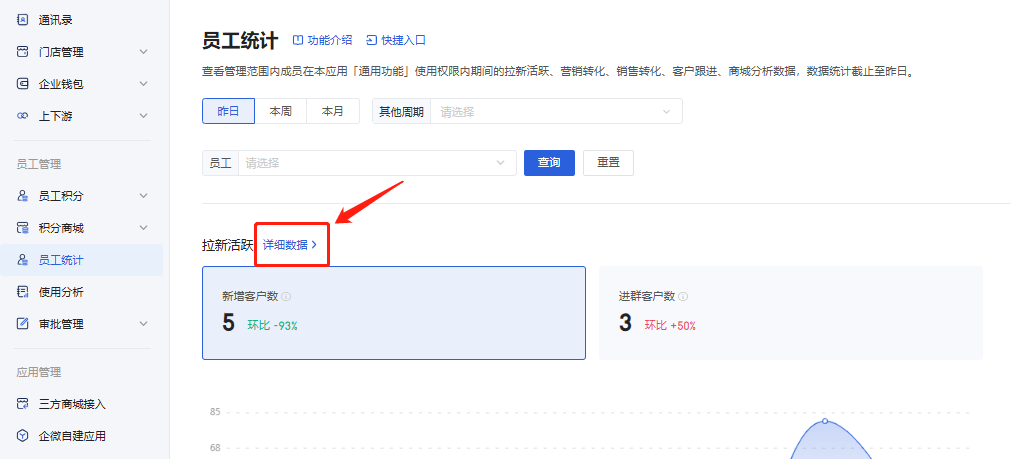This screenshot has height=459, width=1011.
Task: Click the 积分商城 shop icon
Action: [x=23, y=228]
